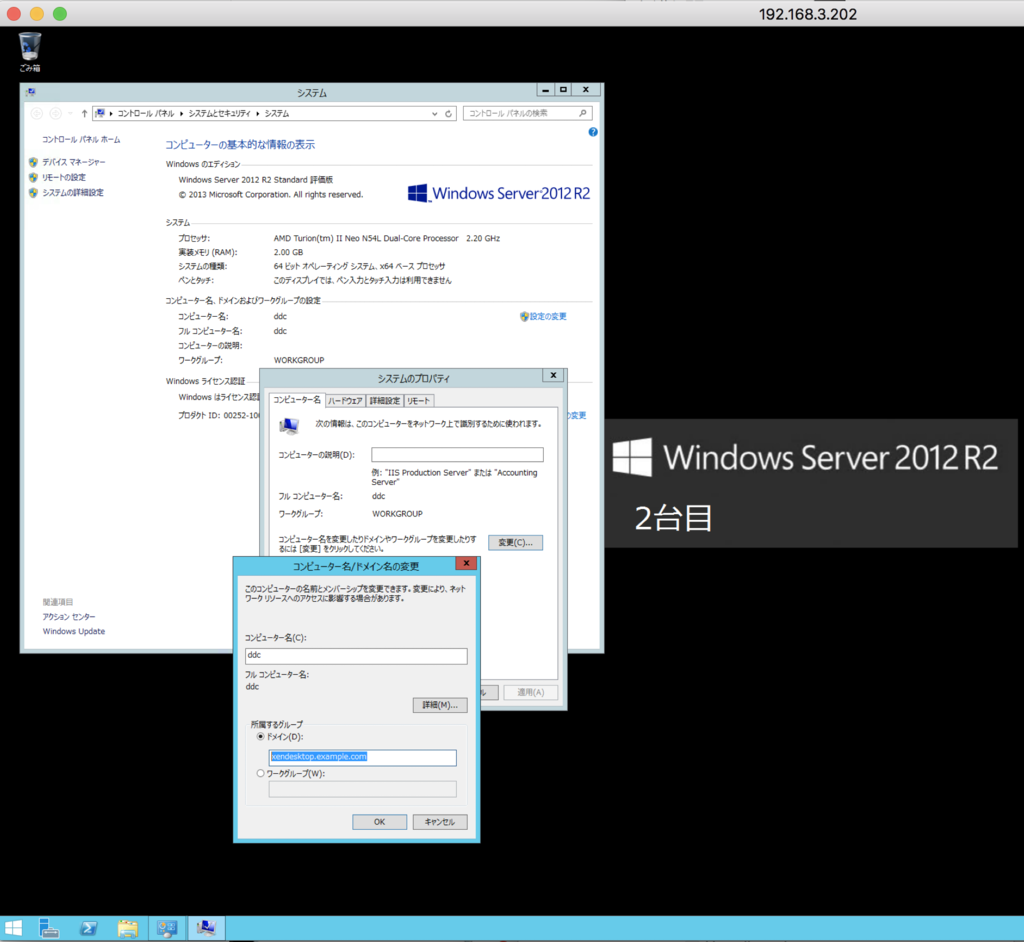Open recent locations dropdown arrow
1024x942 pixels.
coord(71,114)
